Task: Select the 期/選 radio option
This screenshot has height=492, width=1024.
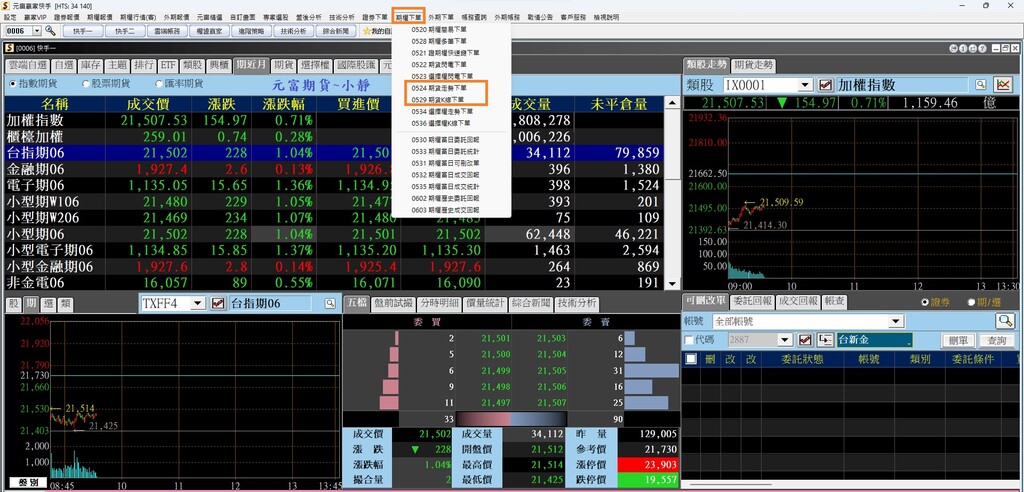Action: pos(971,303)
